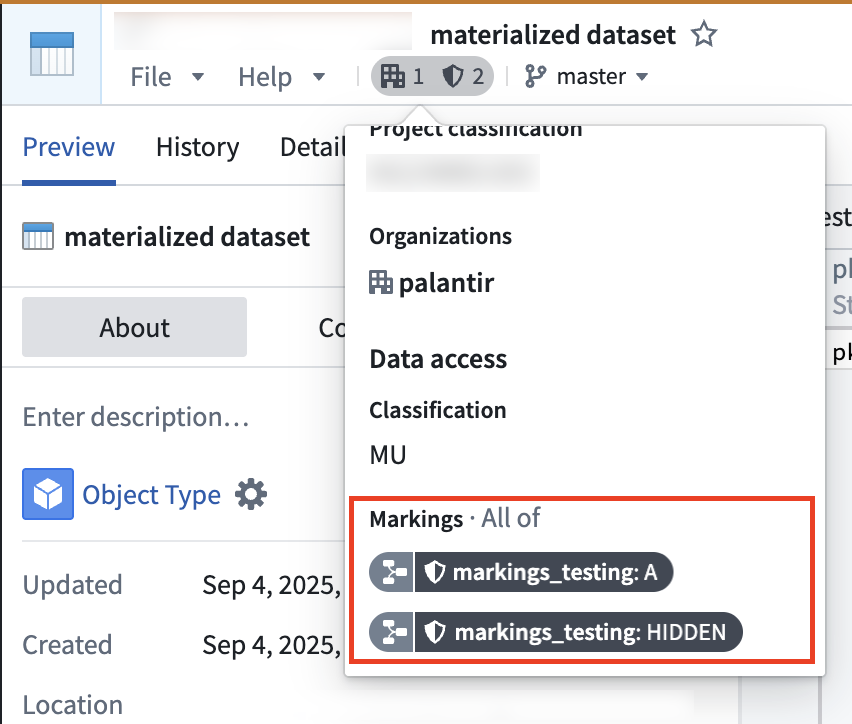Click the markings_testing: A marking tag
The image size is (852, 724).
click(x=521, y=572)
